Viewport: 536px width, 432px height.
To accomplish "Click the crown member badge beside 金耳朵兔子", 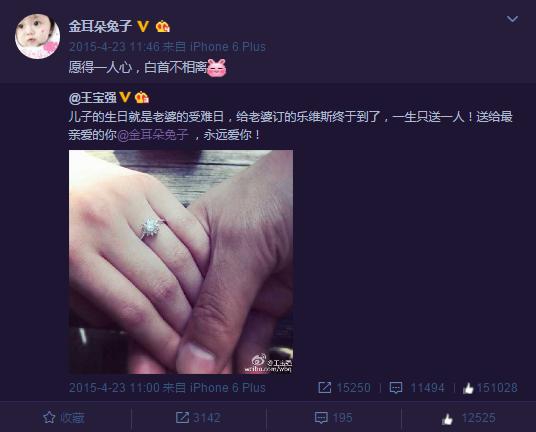I will pyautogui.click(x=163, y=26).
